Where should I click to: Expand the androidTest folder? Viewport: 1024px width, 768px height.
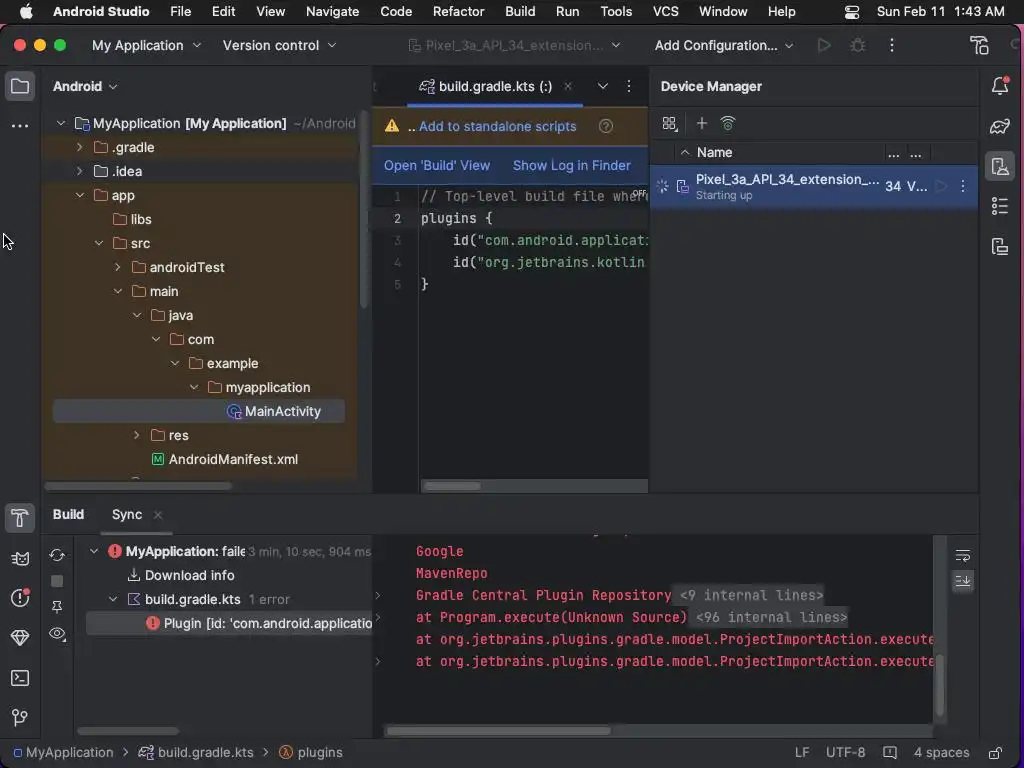pos(118,267)
